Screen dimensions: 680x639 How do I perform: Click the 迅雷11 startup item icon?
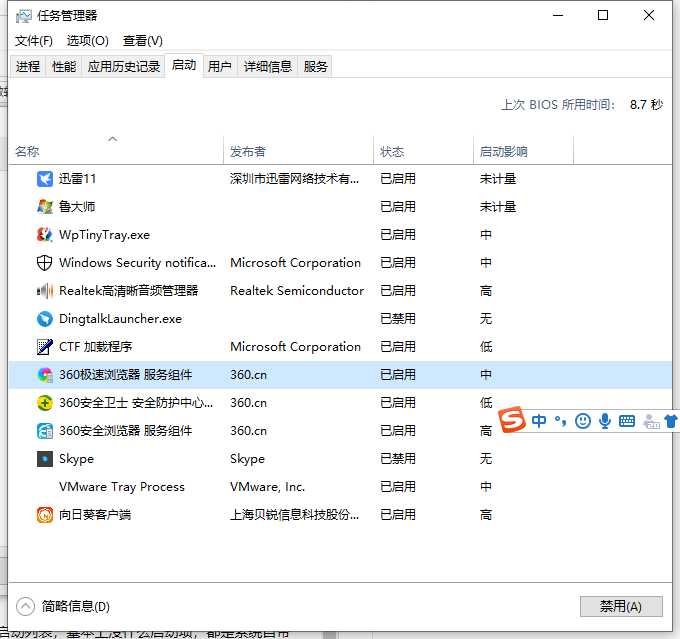45,179
